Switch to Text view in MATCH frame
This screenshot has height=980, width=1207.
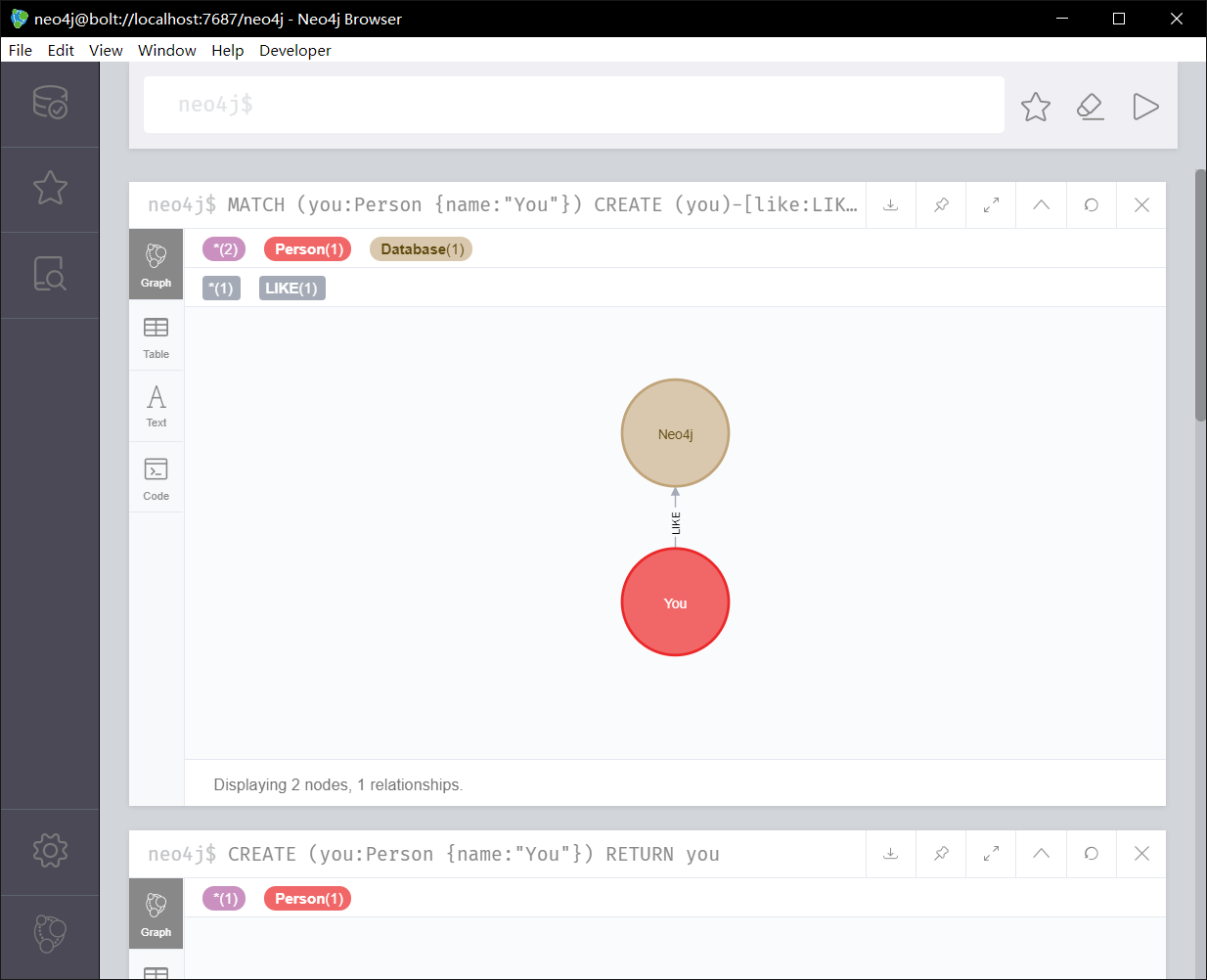156,406
